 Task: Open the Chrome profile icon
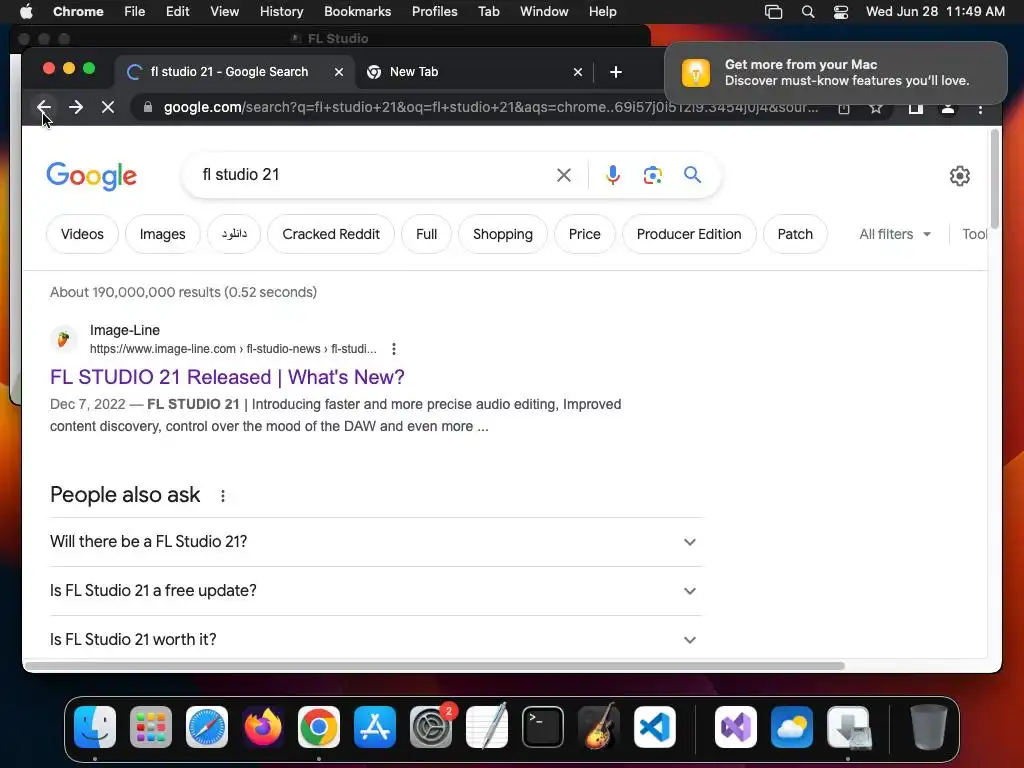(x=948, y=108)
